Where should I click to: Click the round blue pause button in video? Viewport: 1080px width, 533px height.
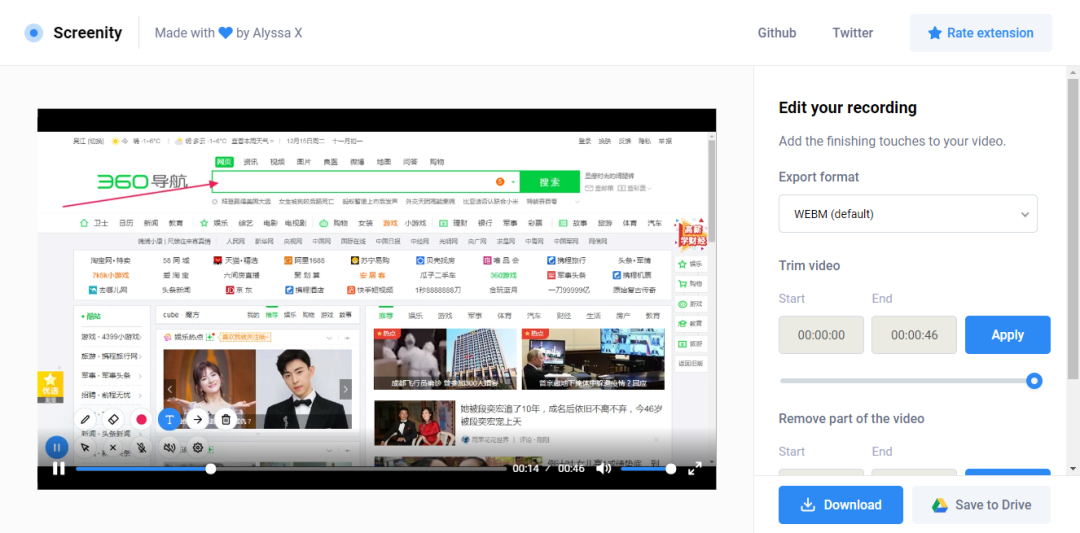click(56, 448)
